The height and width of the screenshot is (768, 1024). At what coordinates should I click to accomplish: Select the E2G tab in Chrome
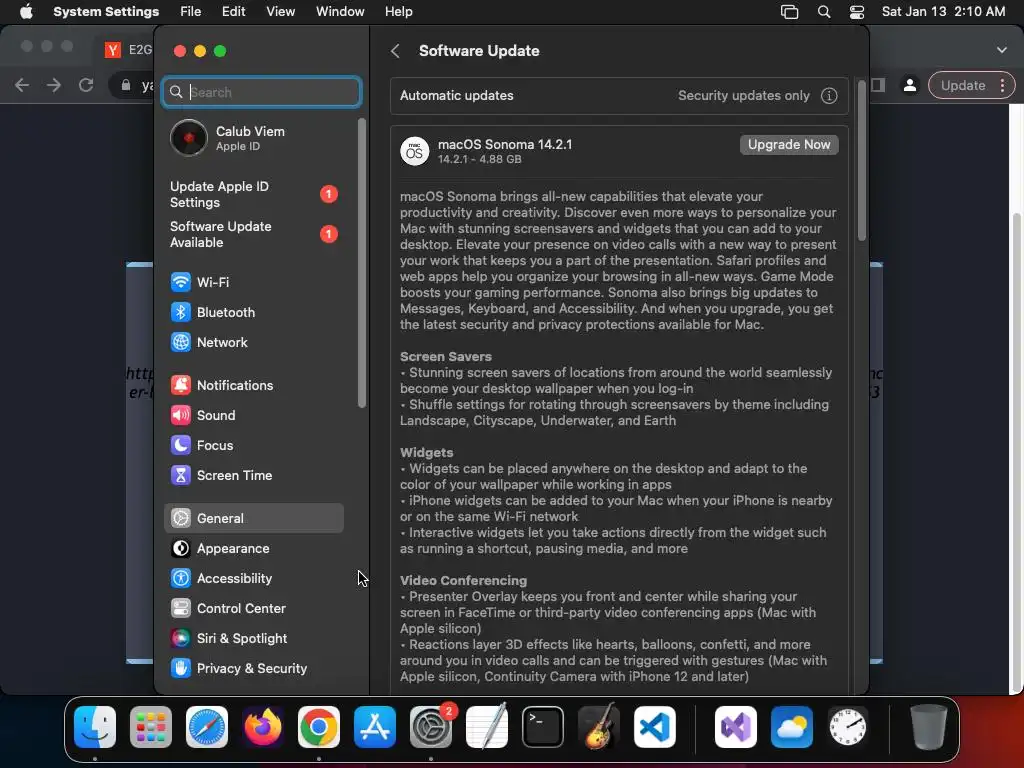[x=129, y=50]
